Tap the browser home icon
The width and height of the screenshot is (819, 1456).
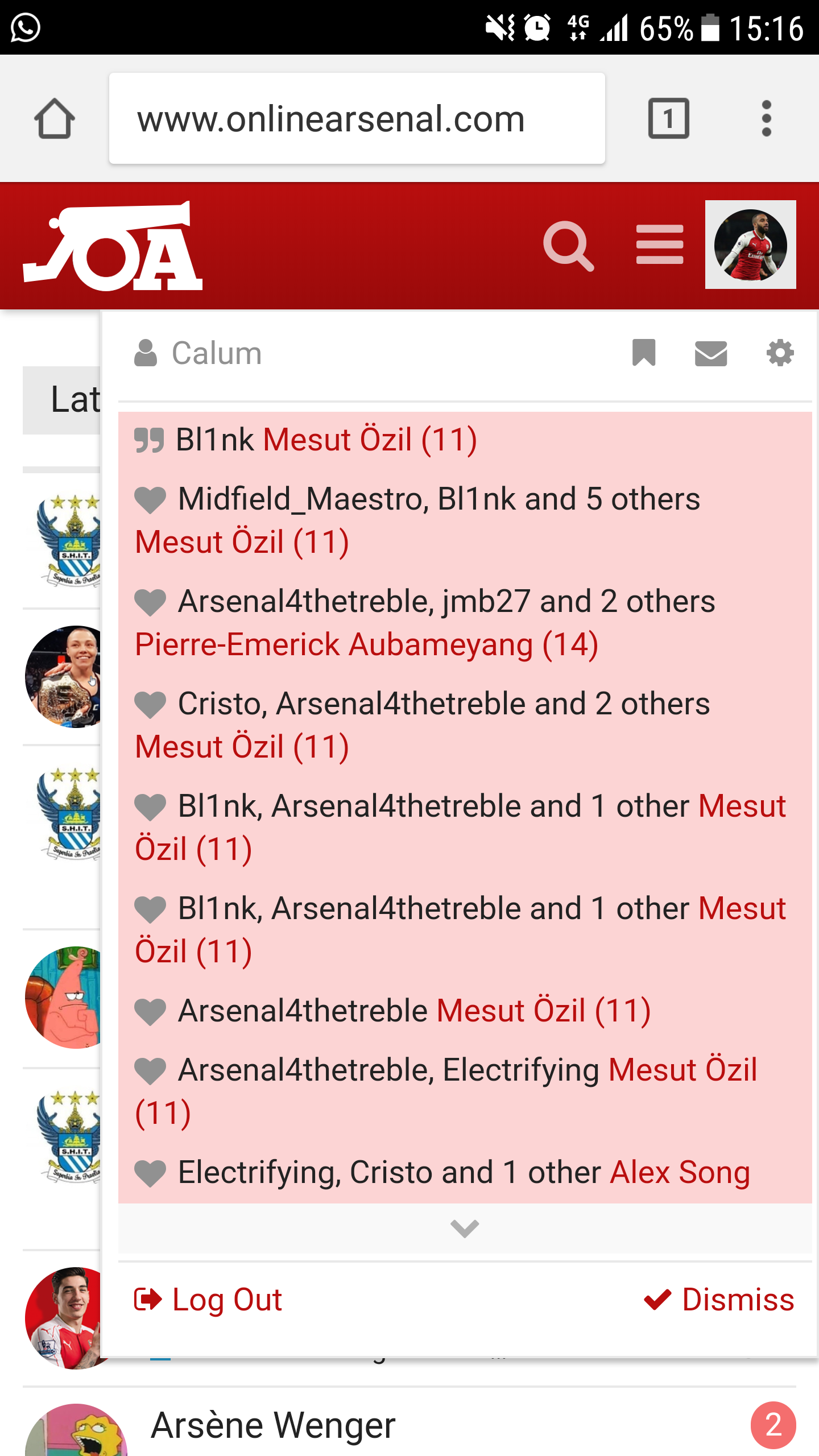55,119
